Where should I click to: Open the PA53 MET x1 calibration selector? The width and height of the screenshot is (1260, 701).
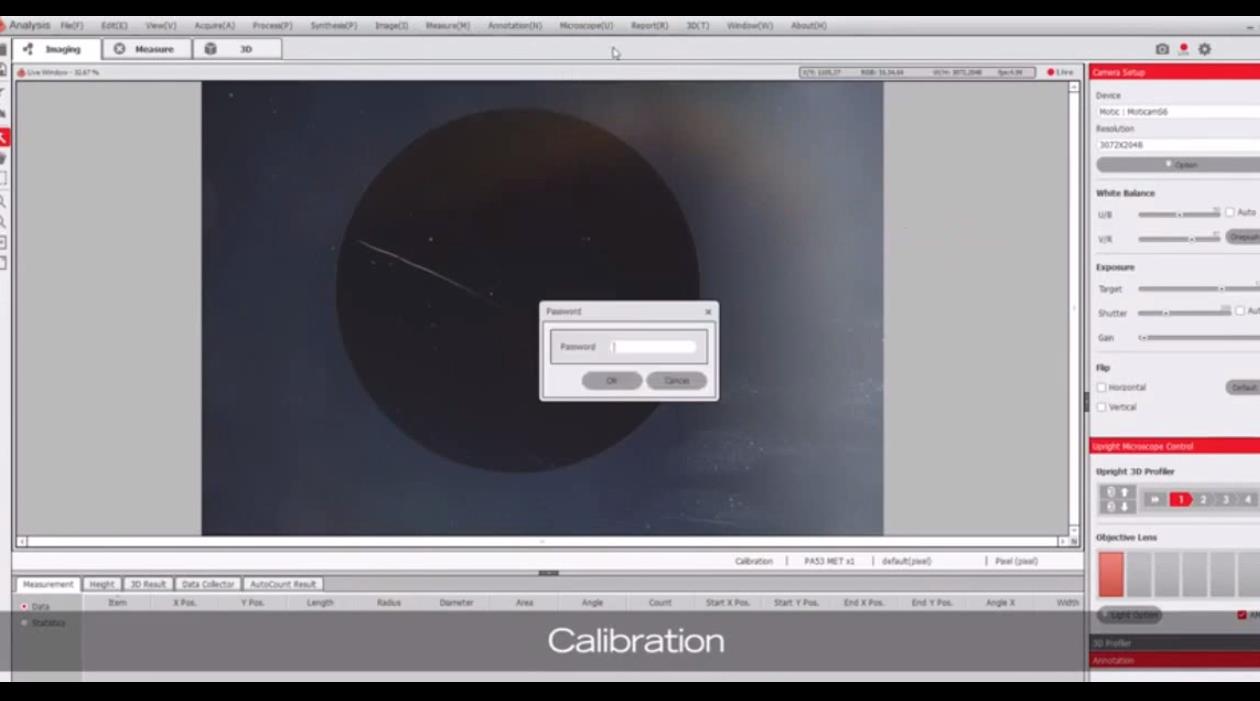(x=829, y=561)
